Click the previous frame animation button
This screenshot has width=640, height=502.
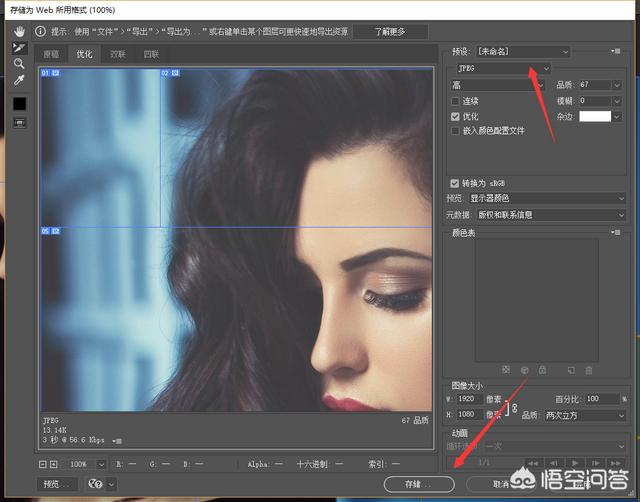[554, 463]
